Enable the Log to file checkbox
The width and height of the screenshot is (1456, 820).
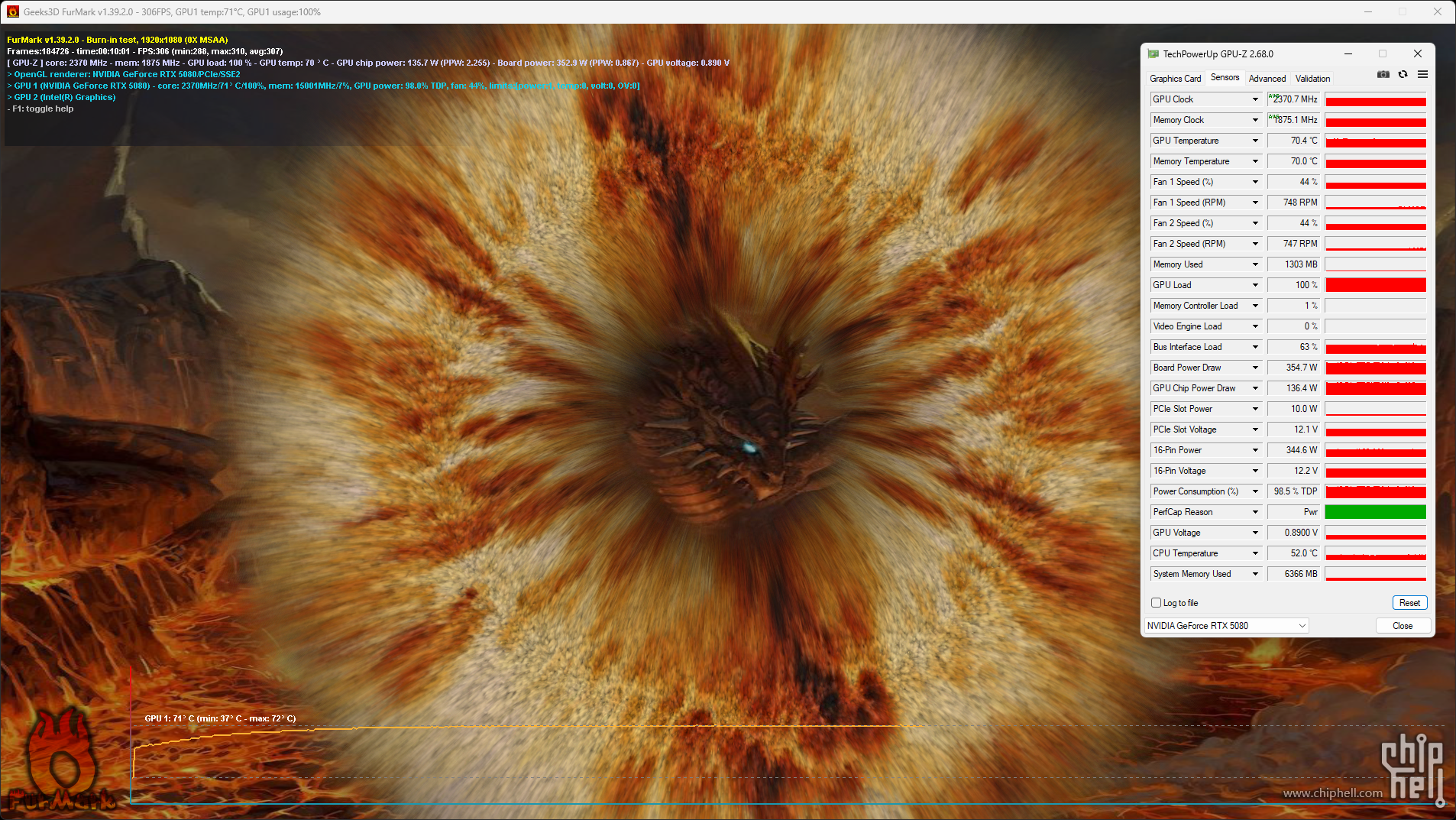pos(1157,603)
